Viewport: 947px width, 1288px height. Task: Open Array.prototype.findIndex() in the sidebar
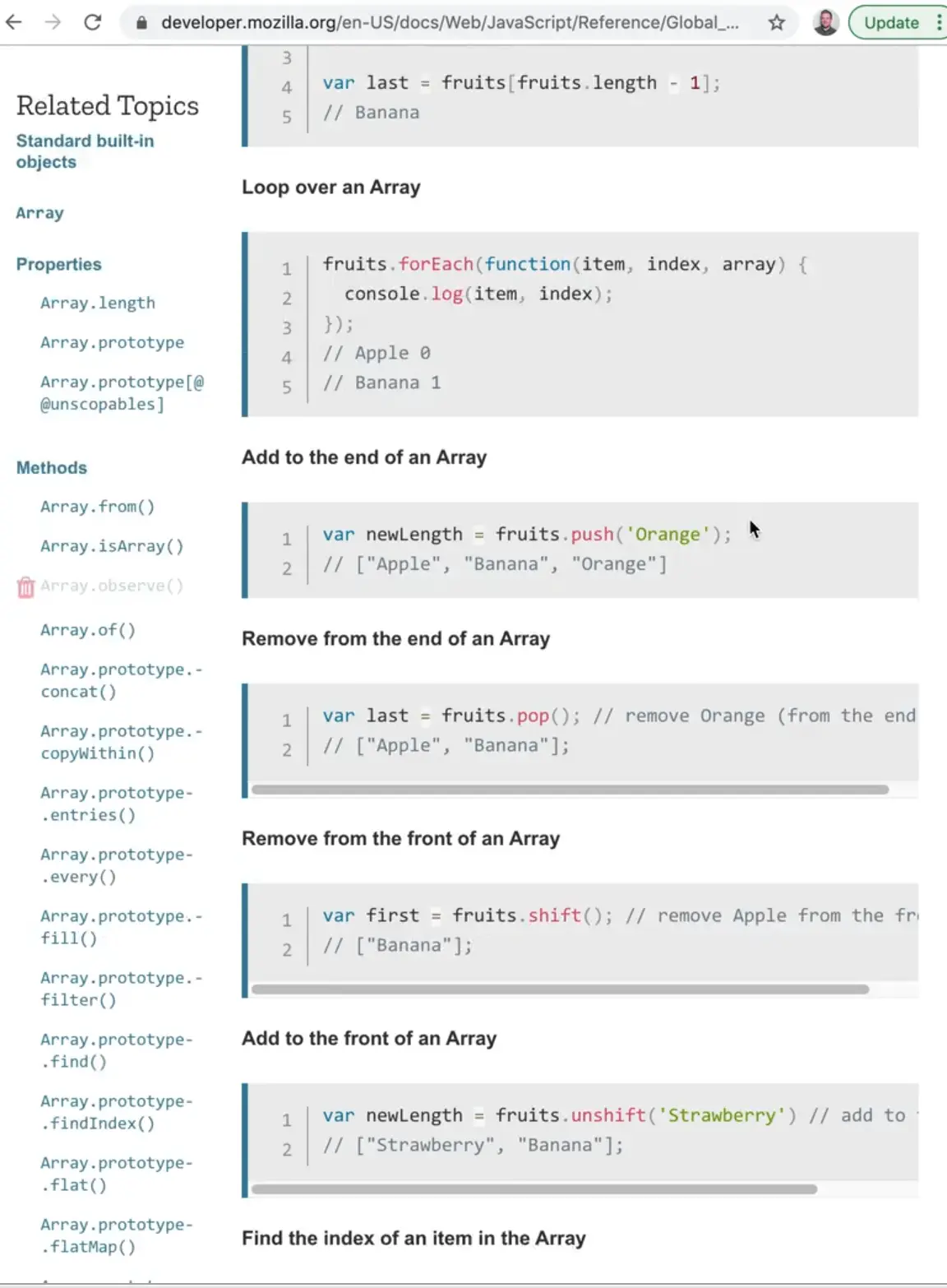[x=116, y=1112]
